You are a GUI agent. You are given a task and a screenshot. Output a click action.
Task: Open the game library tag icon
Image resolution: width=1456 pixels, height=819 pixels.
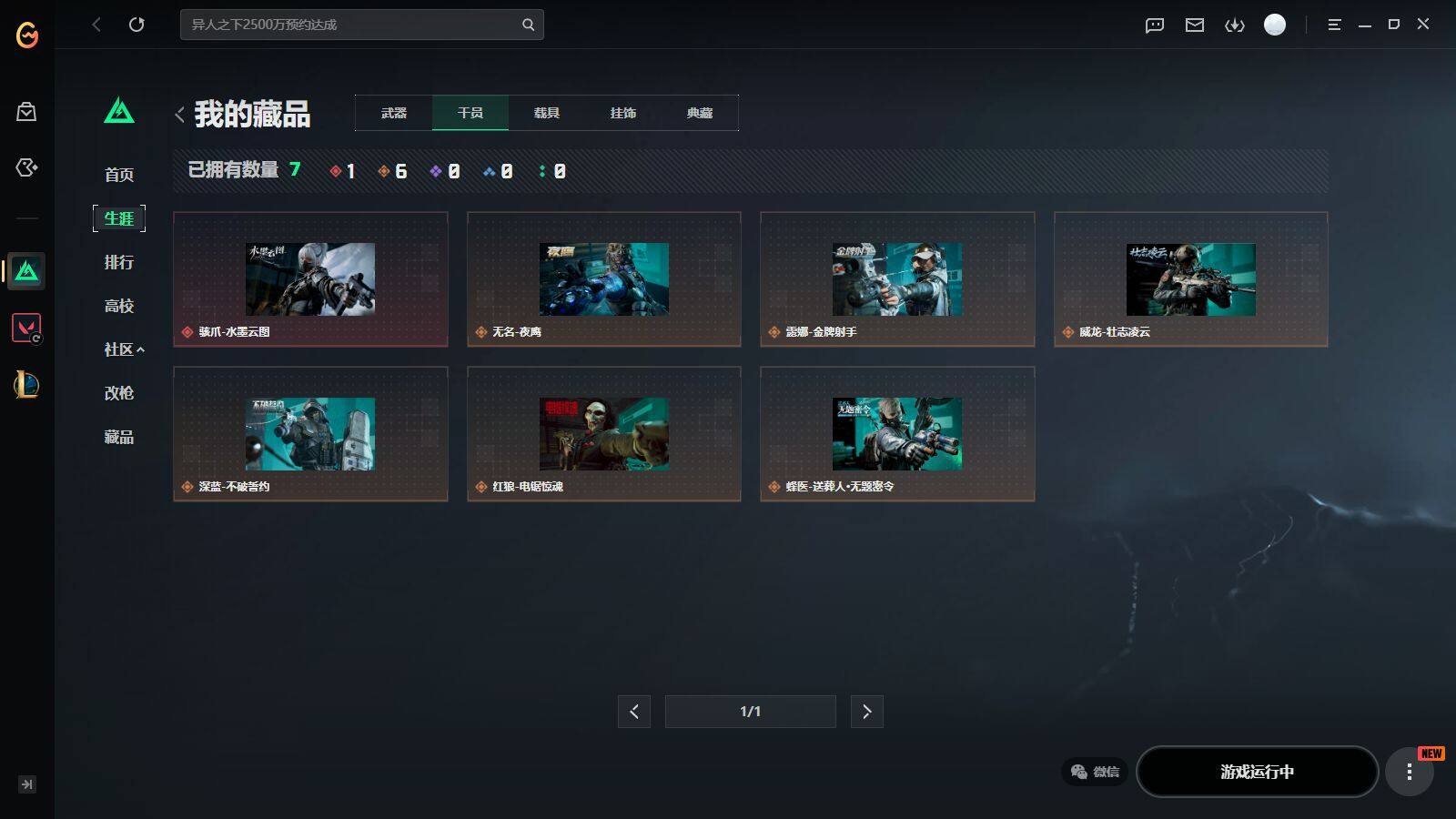pyautogui.click(x=26, y=167)
